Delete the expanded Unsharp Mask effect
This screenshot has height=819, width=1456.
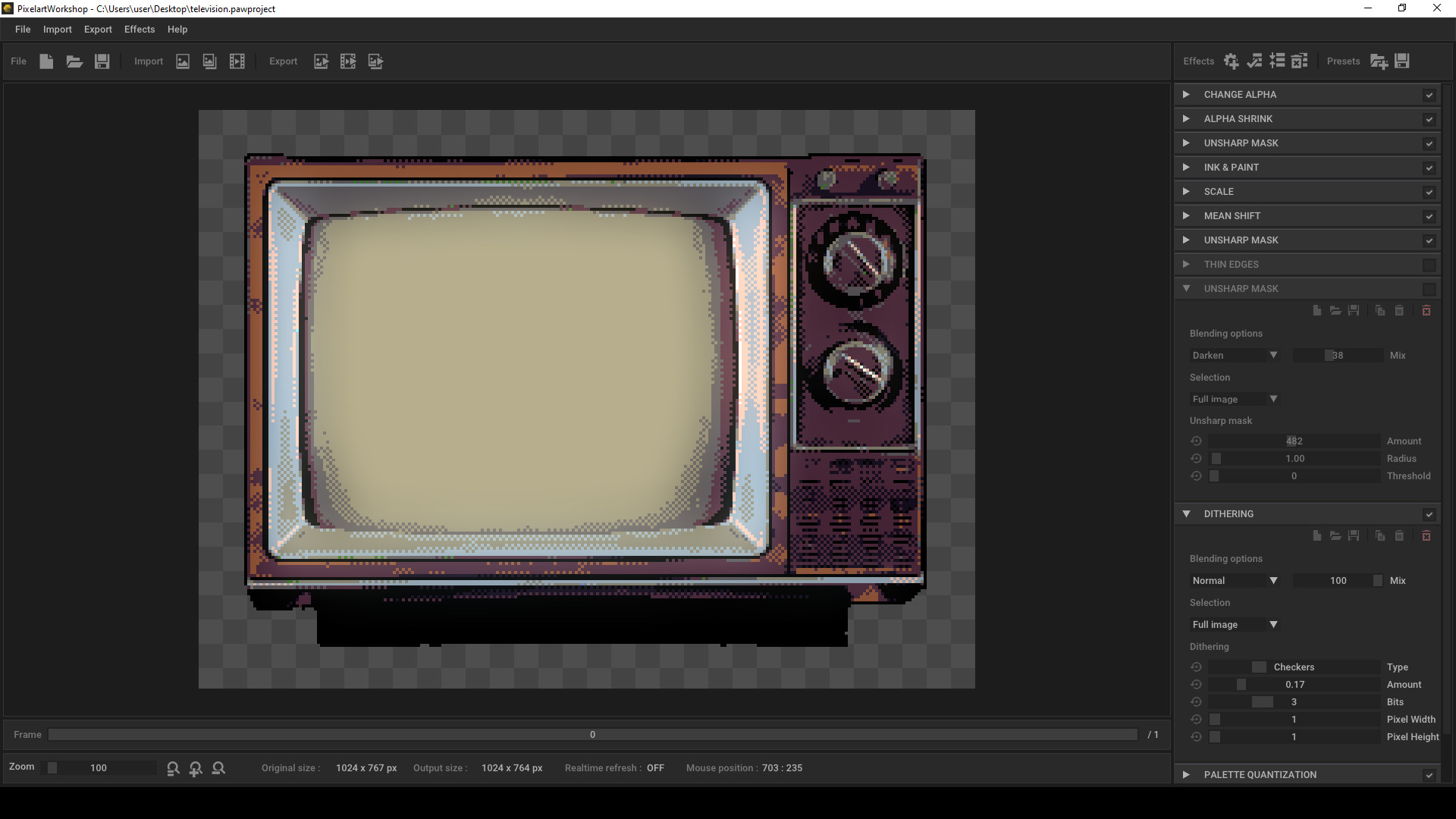pos(1426,311)
